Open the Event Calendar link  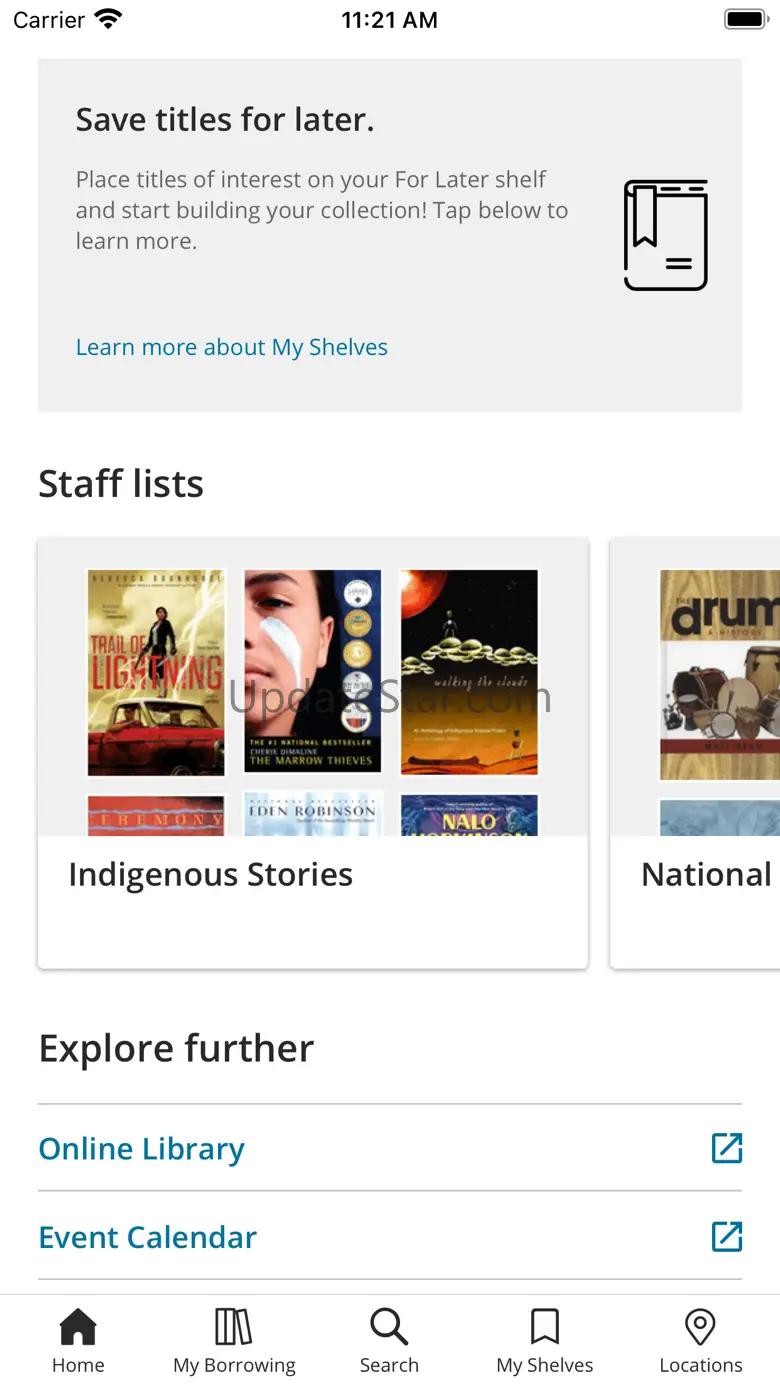[148, 1237]
